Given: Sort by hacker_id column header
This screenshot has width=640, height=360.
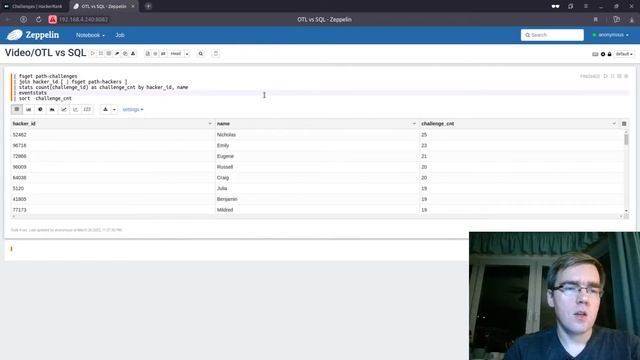Looking at the screenshot, I should (x=24, y=124).
